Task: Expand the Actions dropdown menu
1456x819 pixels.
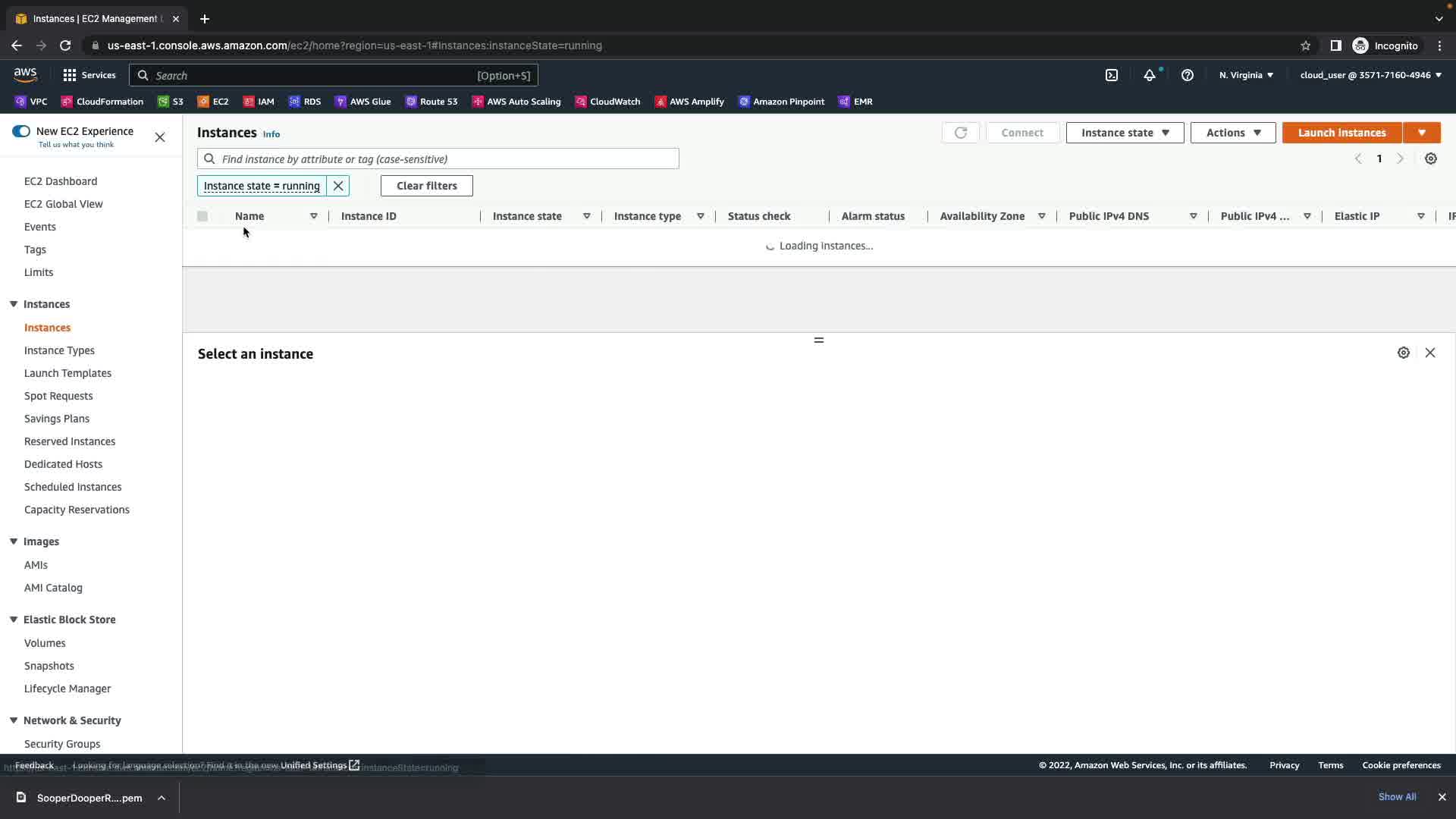Action: coord(1232,133)
